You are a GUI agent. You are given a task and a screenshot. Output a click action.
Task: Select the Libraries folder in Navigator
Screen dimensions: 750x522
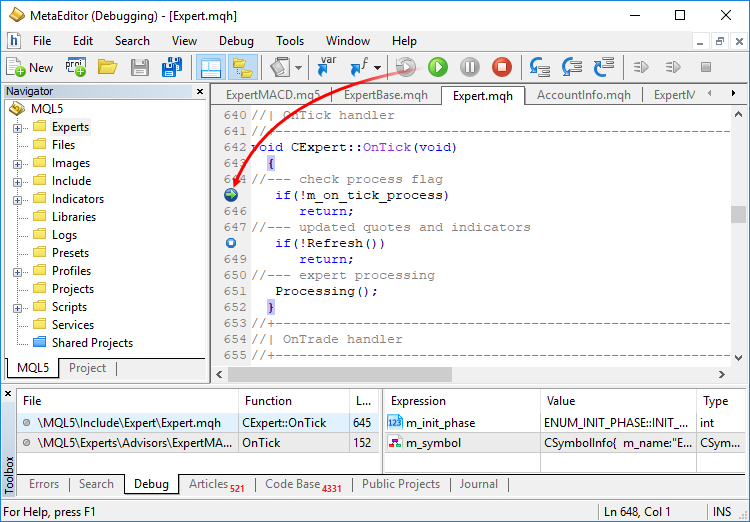(x=74, y=217)
